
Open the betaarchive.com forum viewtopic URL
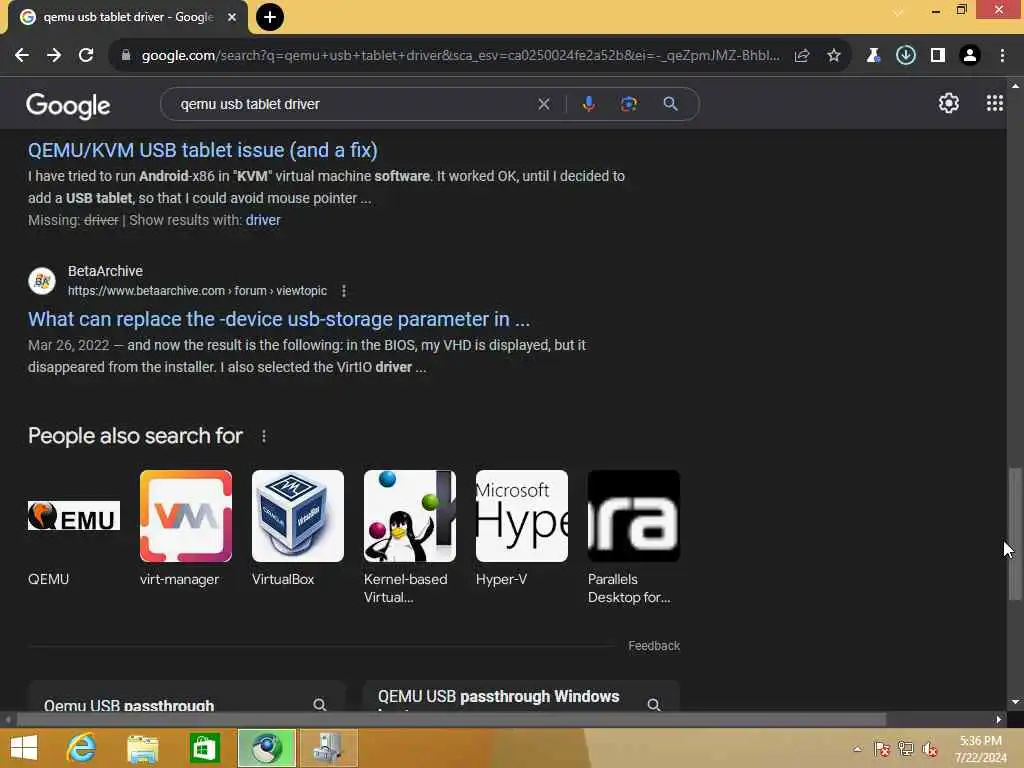click(197, 291)
